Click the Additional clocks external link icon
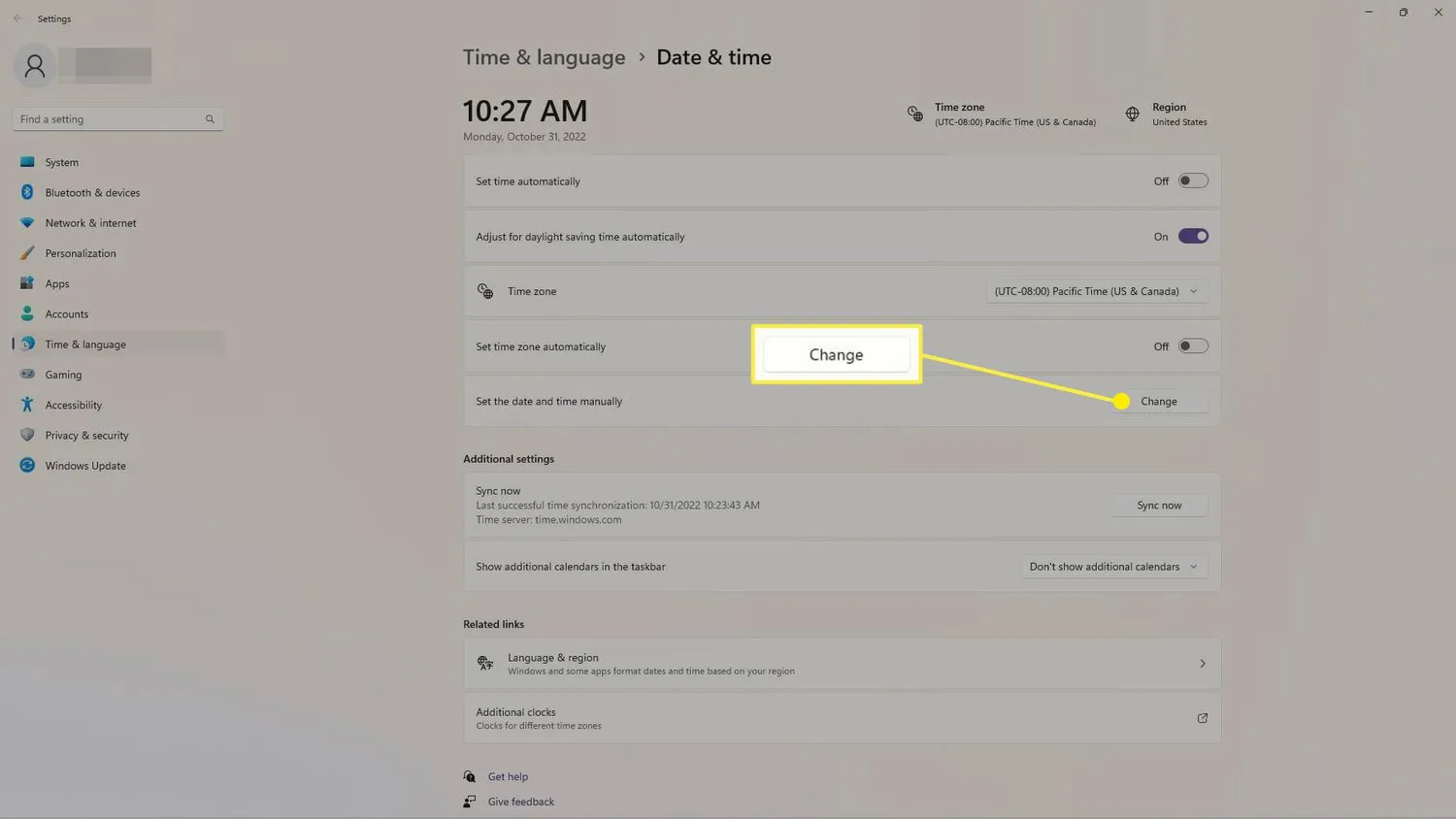The width and height of the screenshot is (1456, 819). click(1202, 718)
